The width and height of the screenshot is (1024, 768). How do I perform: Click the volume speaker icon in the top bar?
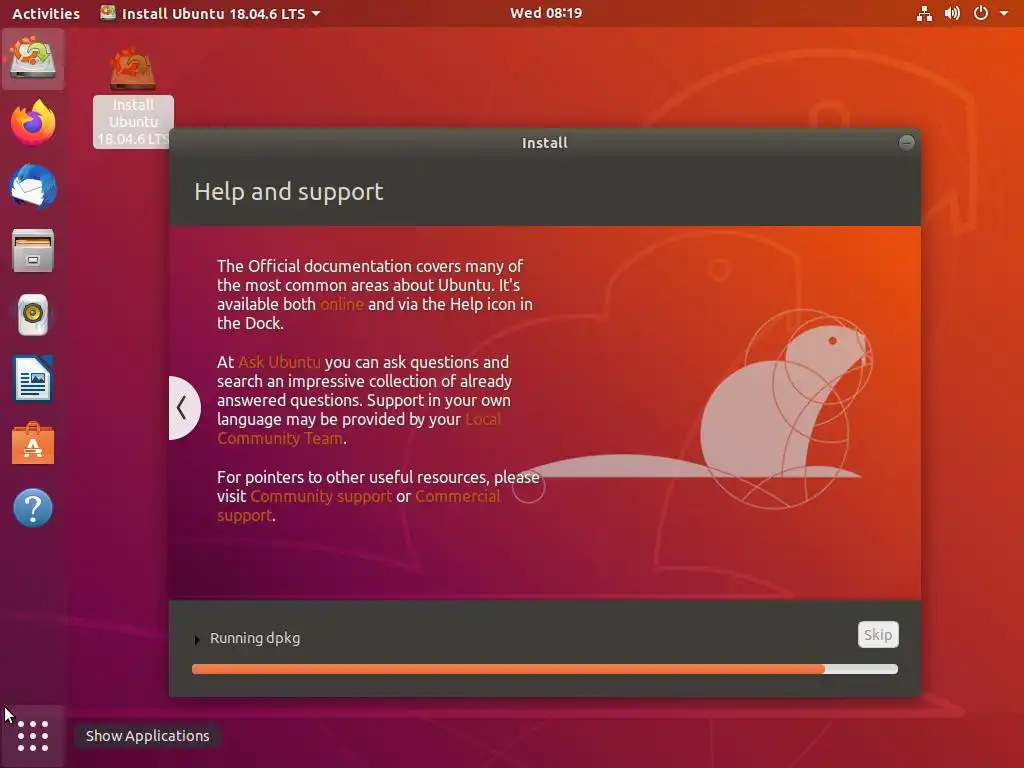pyautogui.click(x=952, y=13)
